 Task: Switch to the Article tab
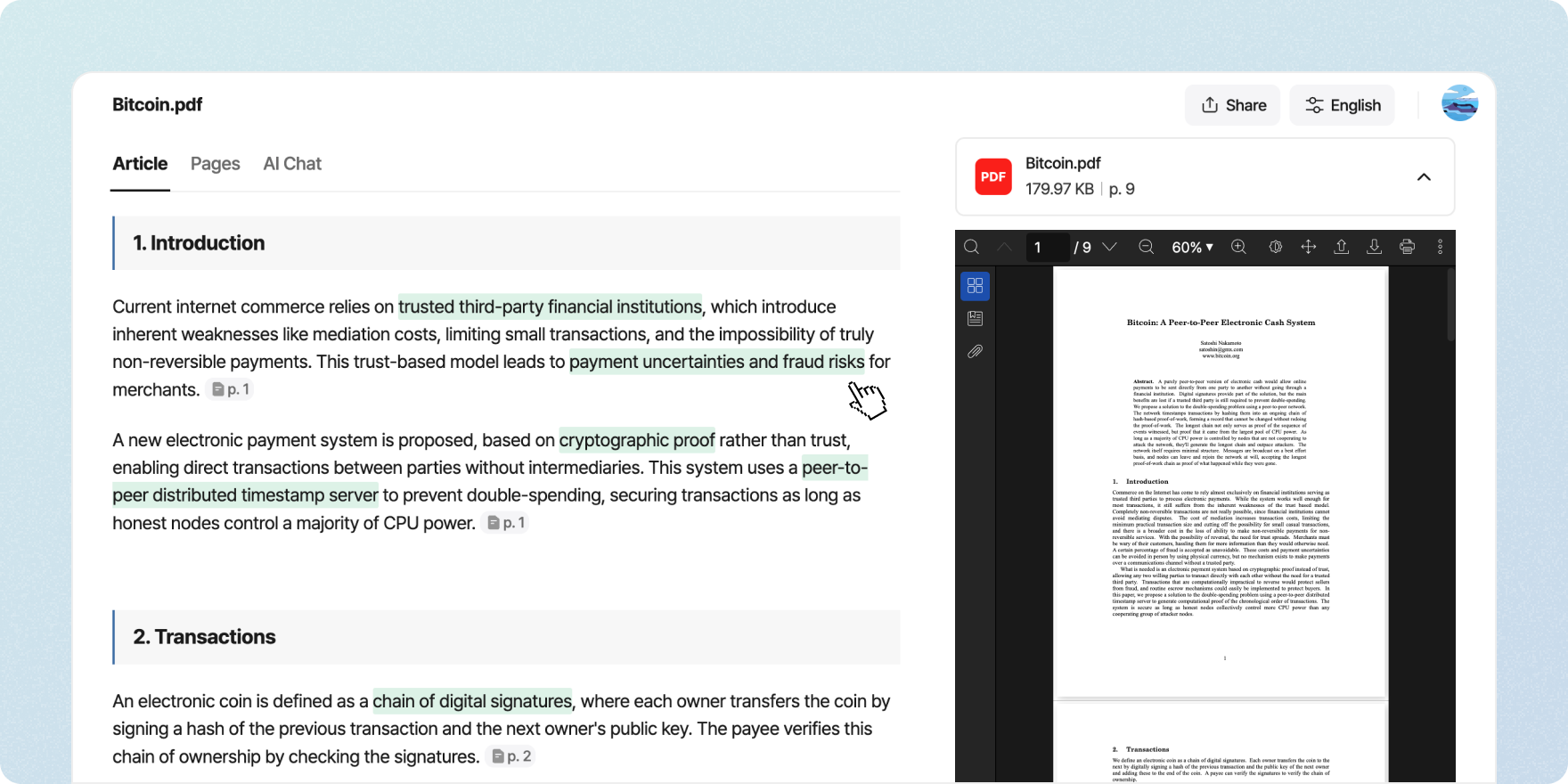140,164
